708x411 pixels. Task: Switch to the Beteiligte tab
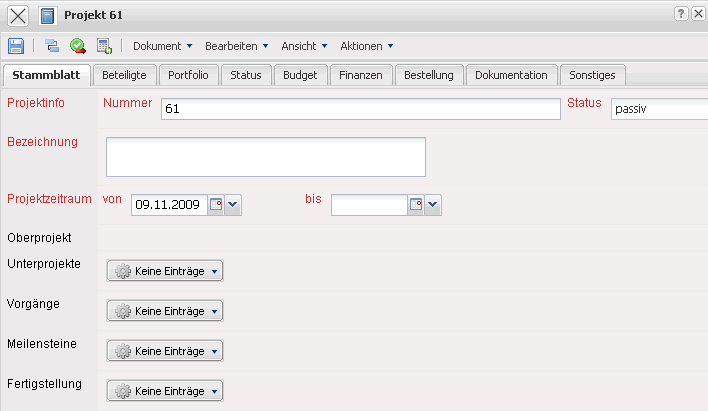tap(125, 75)
